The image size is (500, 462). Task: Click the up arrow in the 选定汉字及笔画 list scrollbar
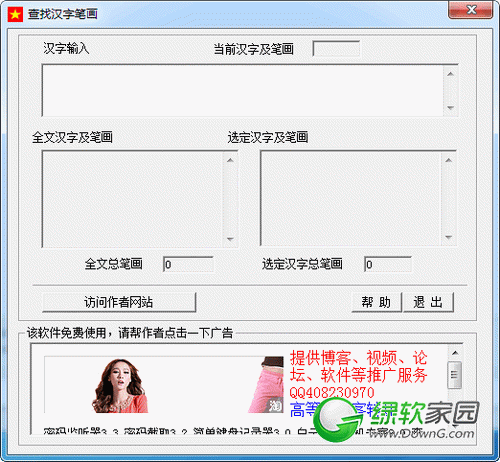click(x=448, y=160)
